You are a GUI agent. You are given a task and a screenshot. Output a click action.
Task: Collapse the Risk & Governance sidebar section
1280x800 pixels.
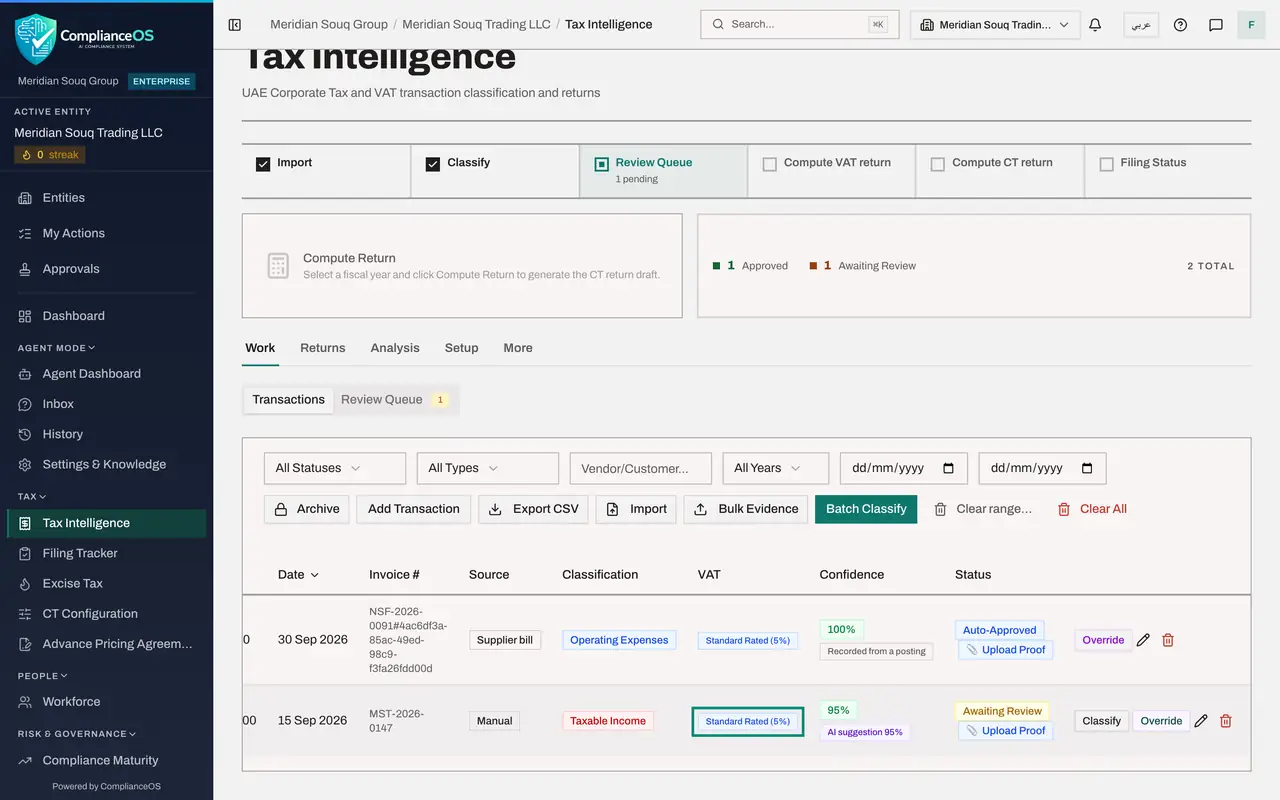pyautogui.click(x=76, y=734)
